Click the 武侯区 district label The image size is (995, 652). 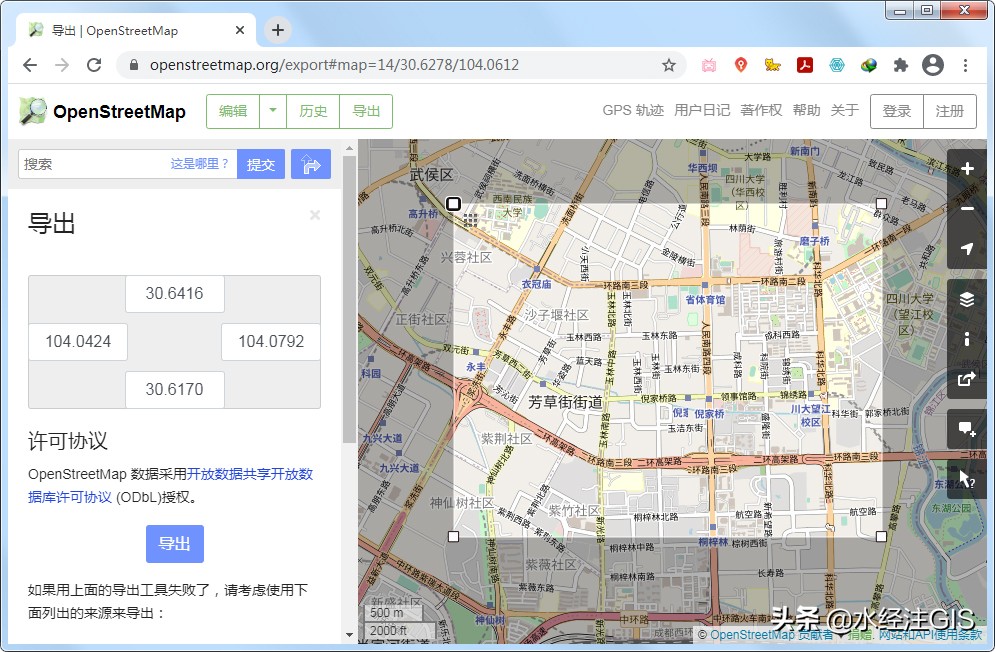pyautogui.click(x=432, y=175)
